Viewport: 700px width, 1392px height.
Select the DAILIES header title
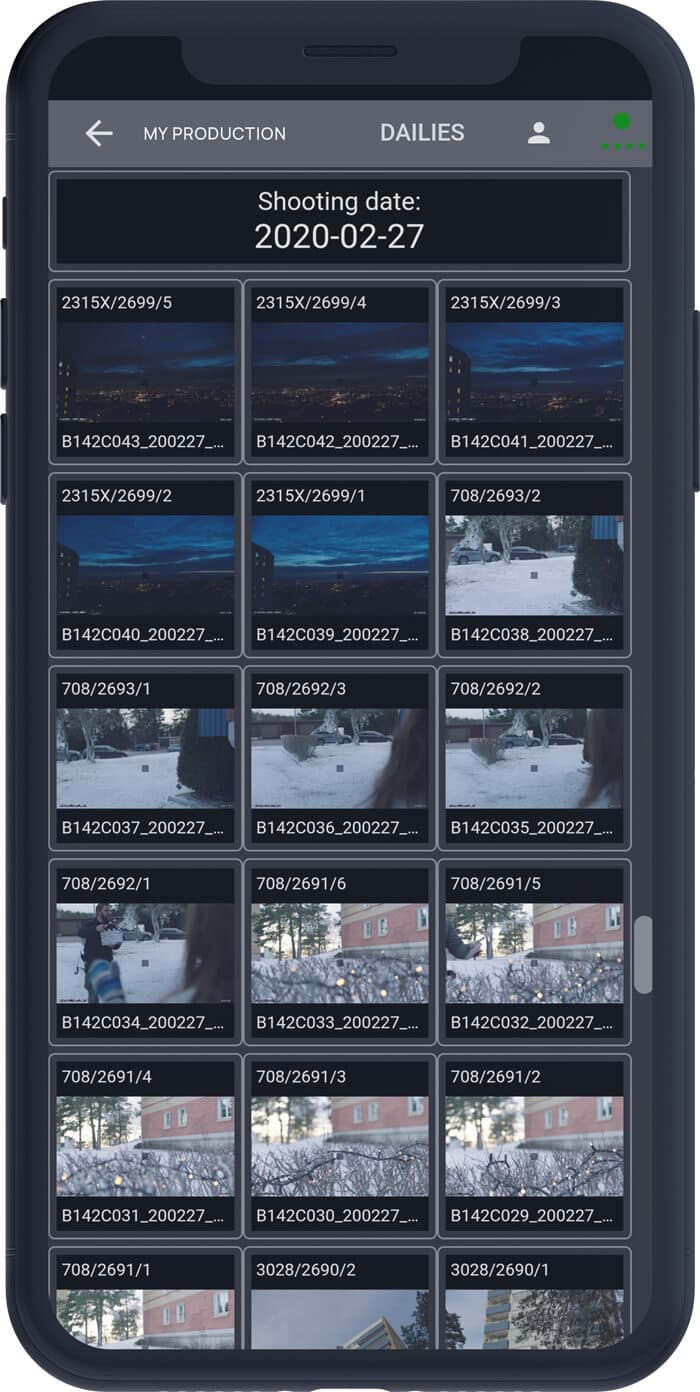click(422, 133)
